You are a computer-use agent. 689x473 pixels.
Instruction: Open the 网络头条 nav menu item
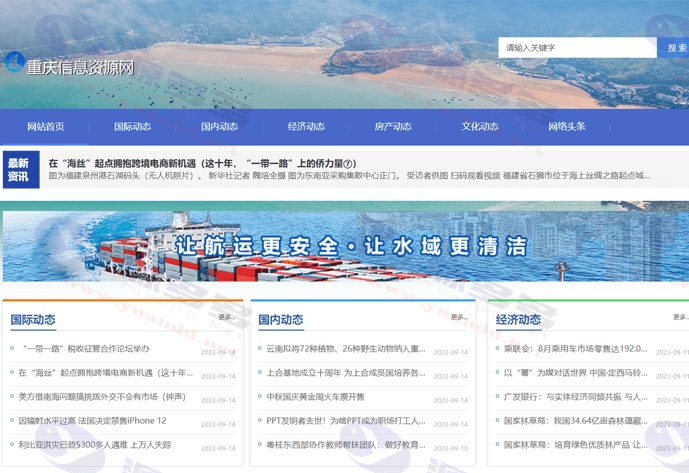pyautogui.click(x=566, y=127)
